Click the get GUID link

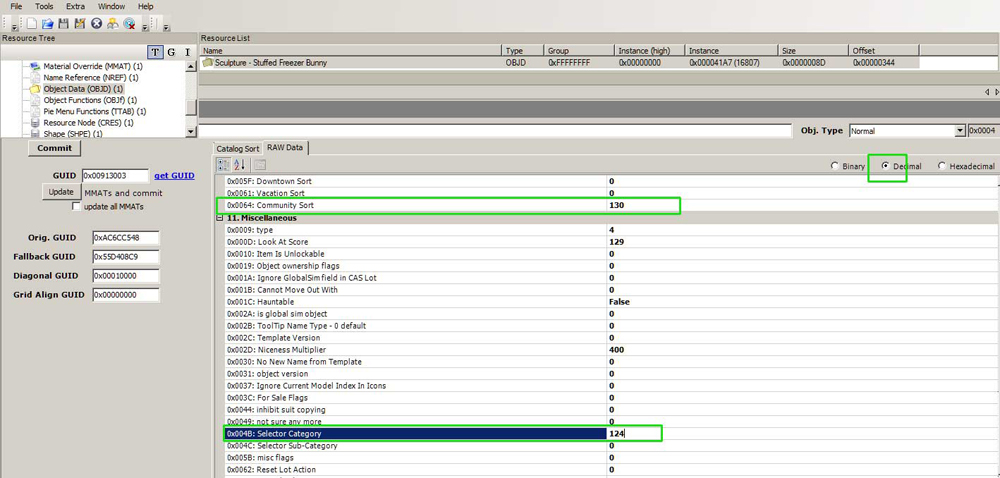click(174, 175)
